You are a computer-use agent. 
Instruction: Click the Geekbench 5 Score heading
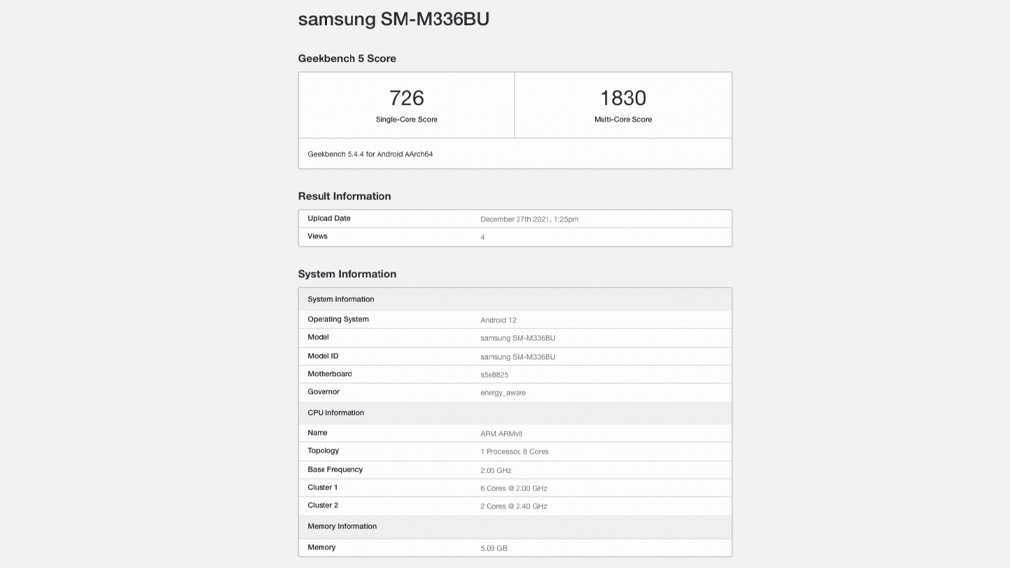tap(347, 59)
